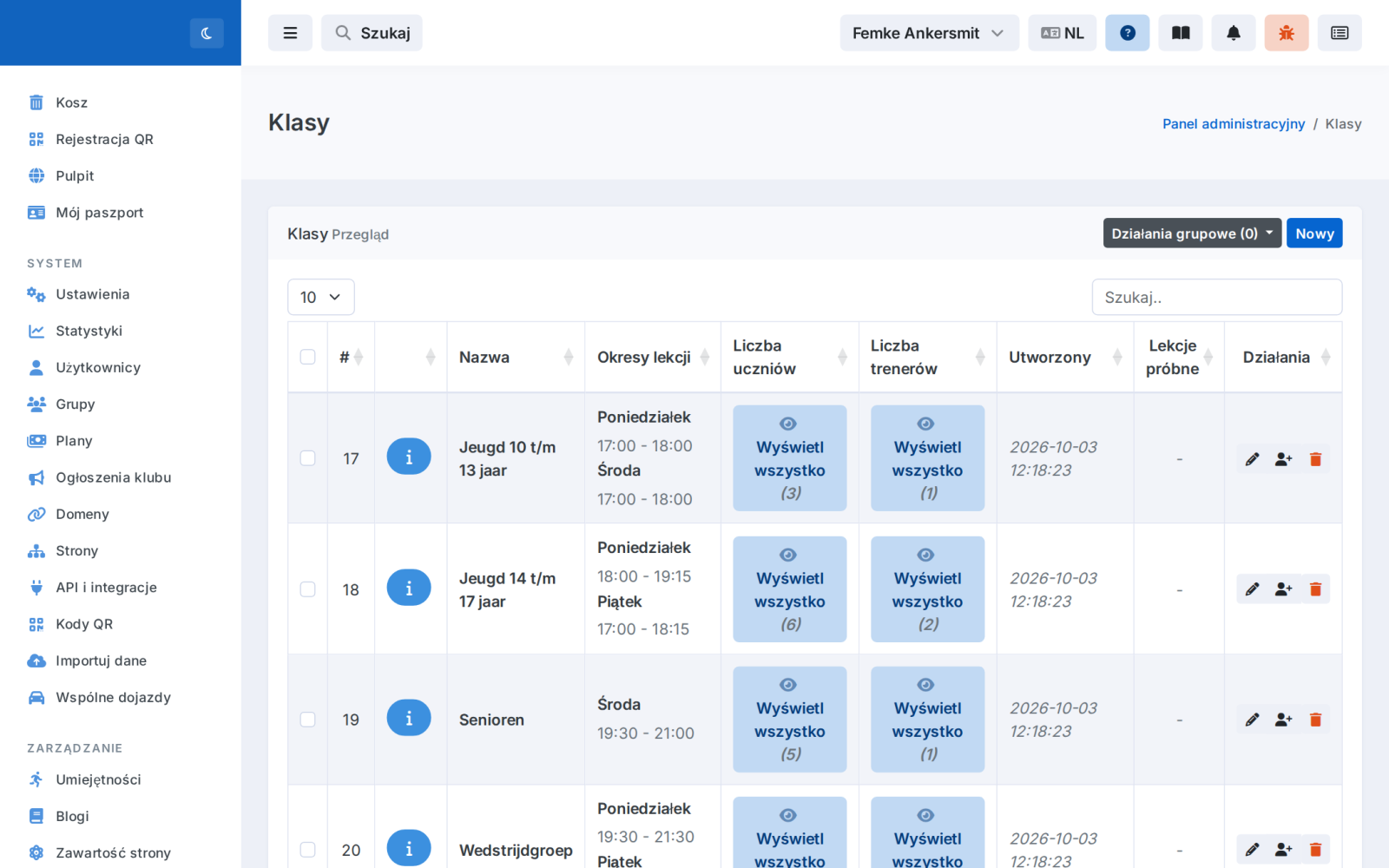Open Importuj dane in sidebar

tap(101, 661)
